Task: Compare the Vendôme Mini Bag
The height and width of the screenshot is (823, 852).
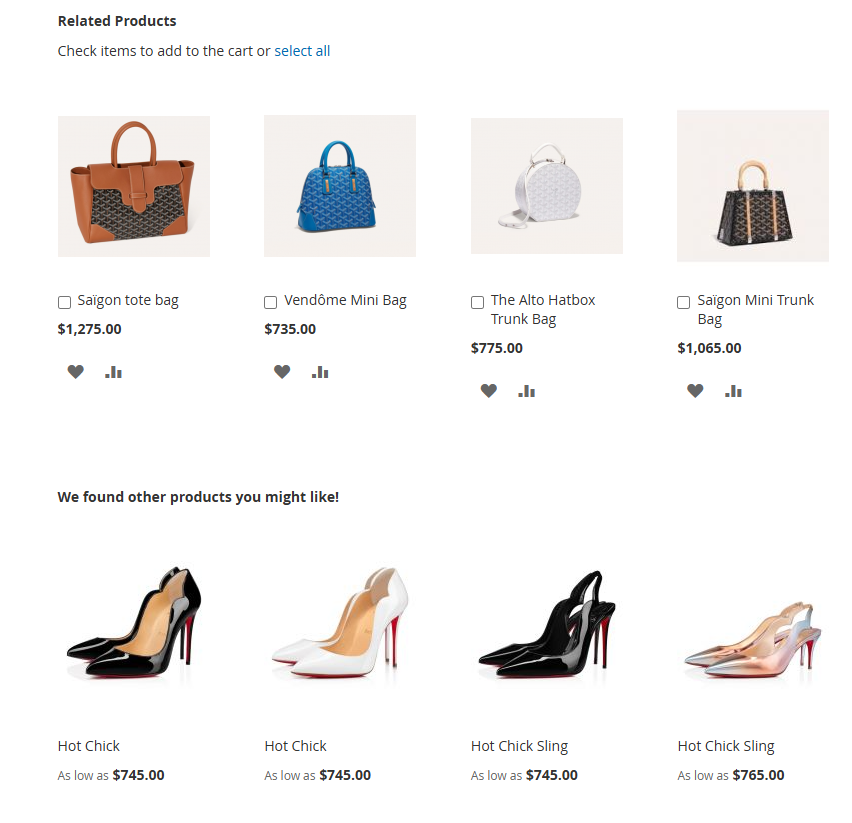Action: coord(320,372)
